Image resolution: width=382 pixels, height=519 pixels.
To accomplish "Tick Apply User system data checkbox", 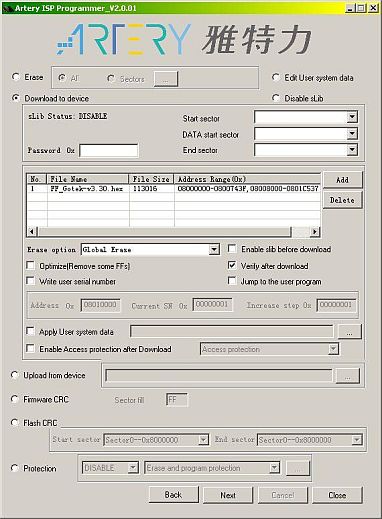I will point(30,331).
